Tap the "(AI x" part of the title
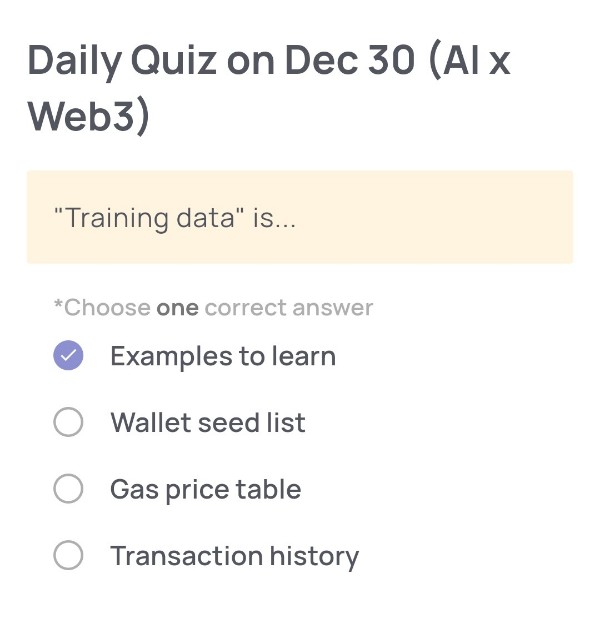This screenshot has width=600, height=629. [467, 62]
